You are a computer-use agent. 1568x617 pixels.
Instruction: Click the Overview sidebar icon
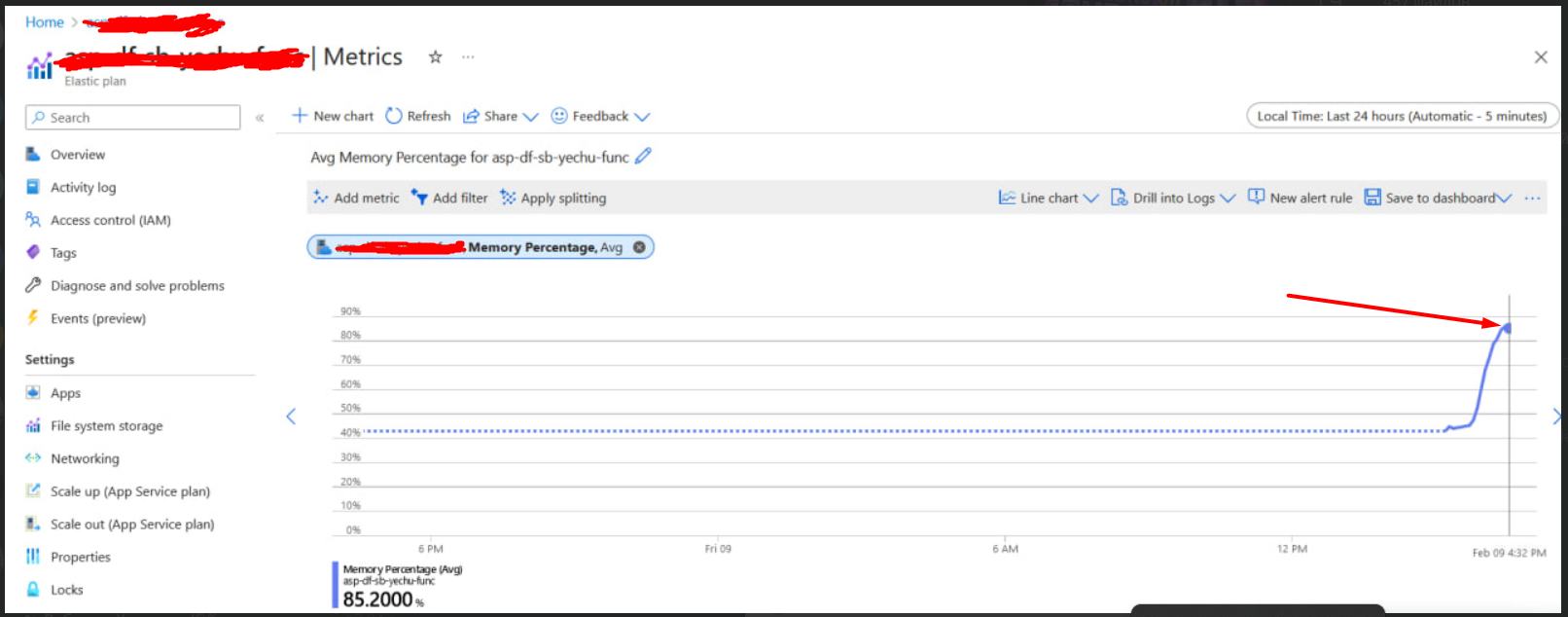pyautogui.click(x=33, y=154)
